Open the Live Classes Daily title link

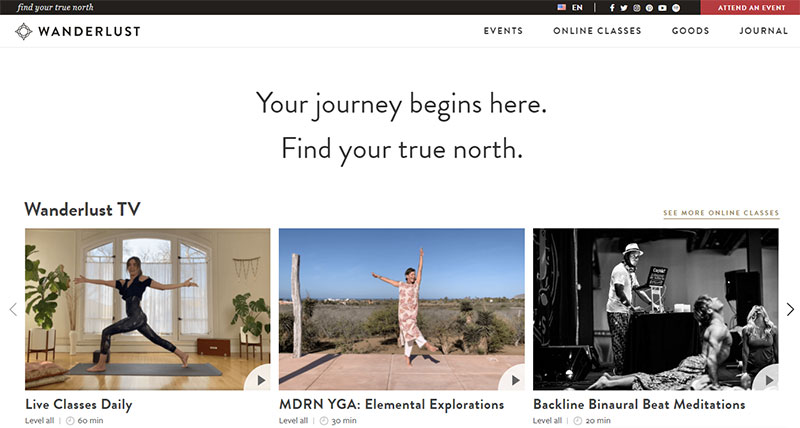coord(79,405)
